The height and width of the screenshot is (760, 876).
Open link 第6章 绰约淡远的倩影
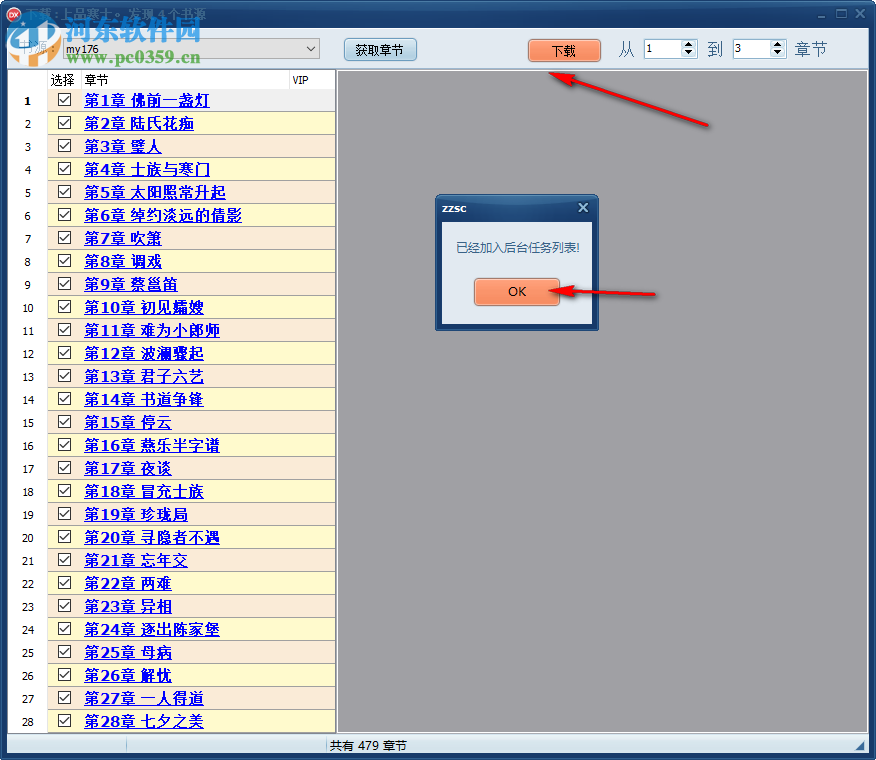coord(163,216)
